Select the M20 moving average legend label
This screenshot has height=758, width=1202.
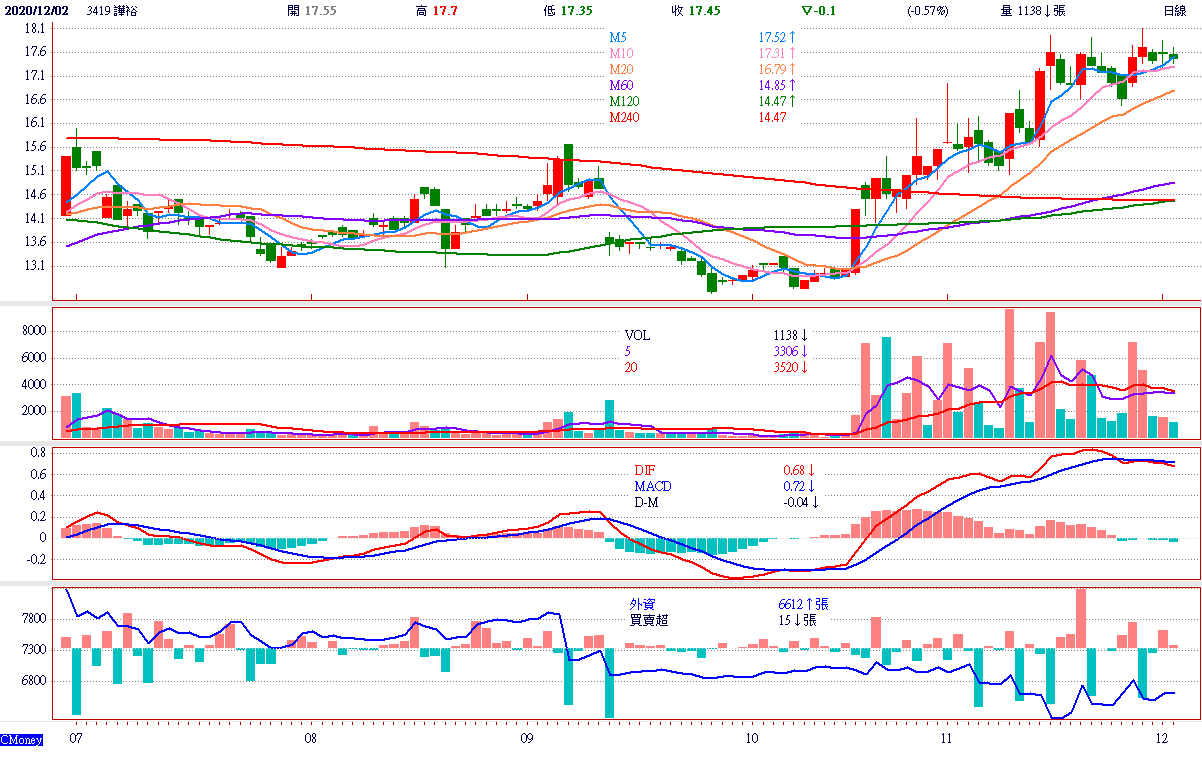[621, 69]
